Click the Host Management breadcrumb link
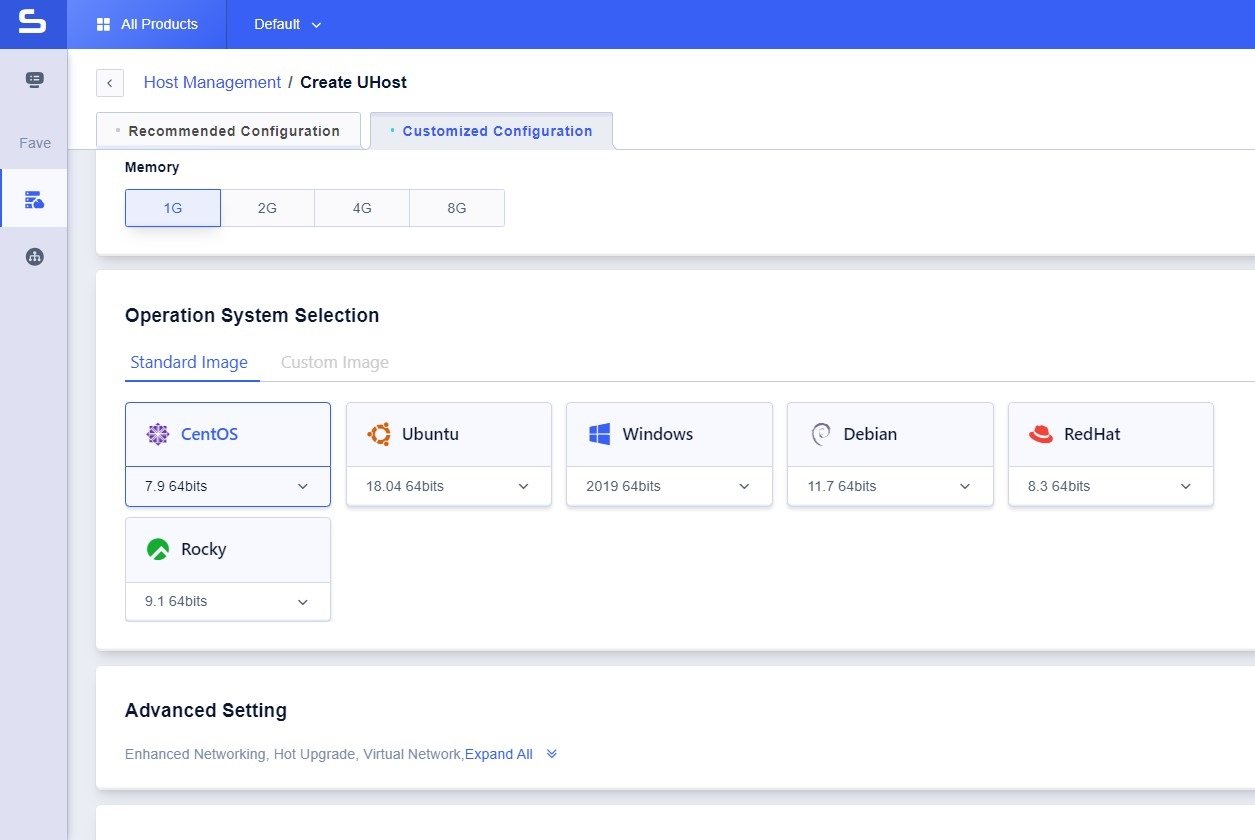 (212, 82)
